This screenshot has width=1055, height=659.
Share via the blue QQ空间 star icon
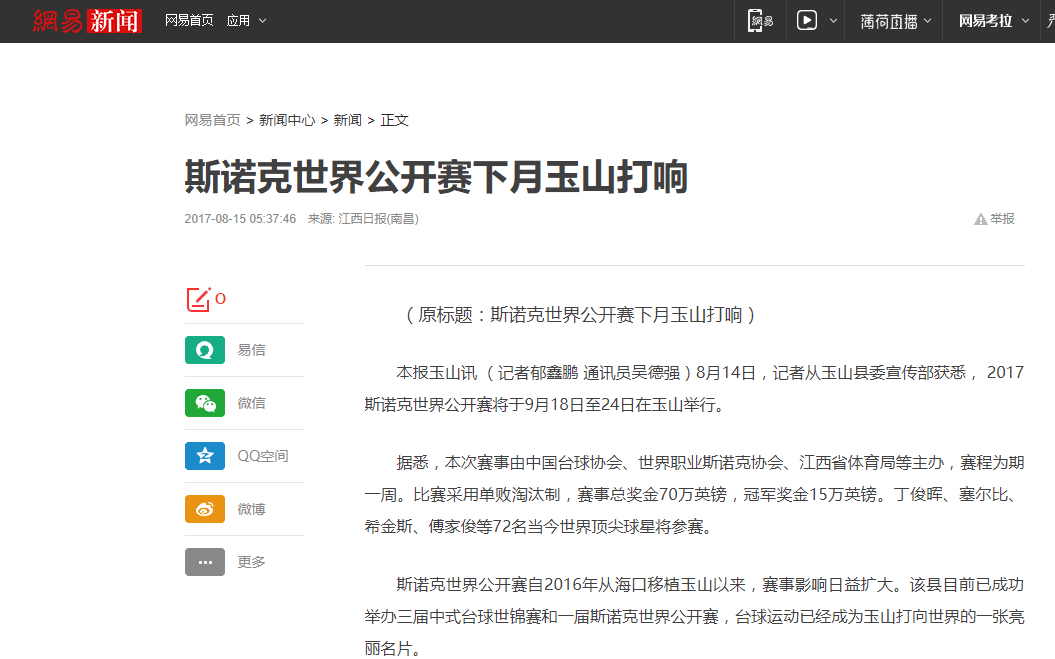[205, 456]
